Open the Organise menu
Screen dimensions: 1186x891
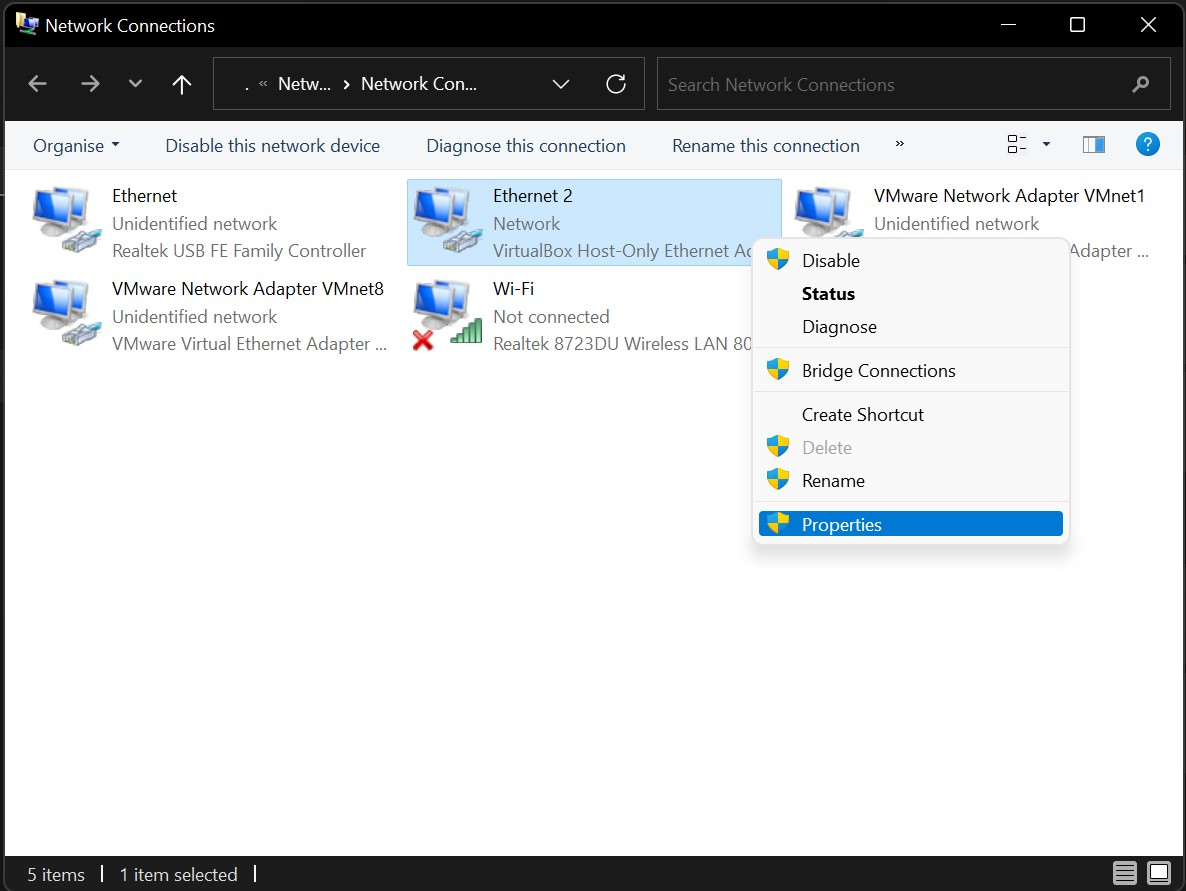click(x=76, y=145)
